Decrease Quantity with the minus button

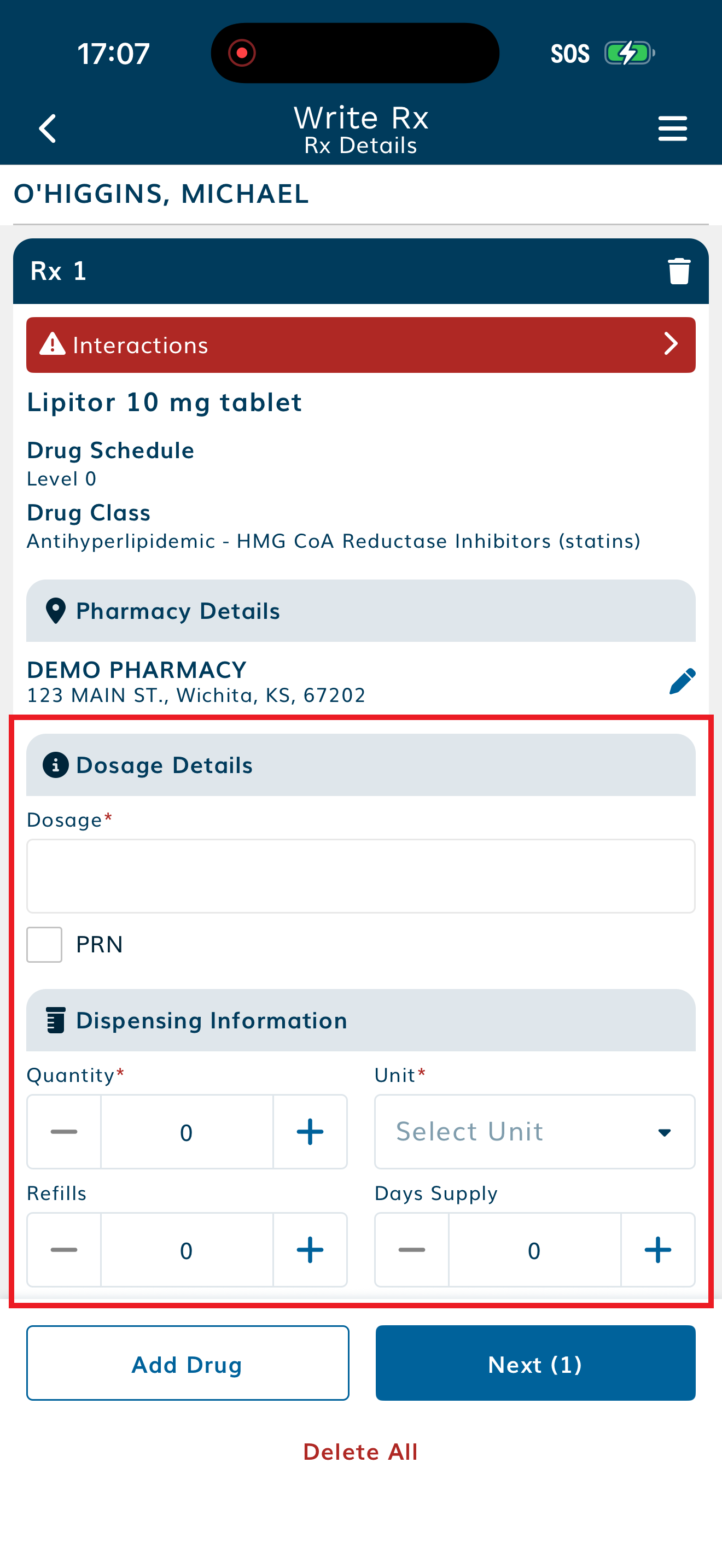coord(64,1132)
